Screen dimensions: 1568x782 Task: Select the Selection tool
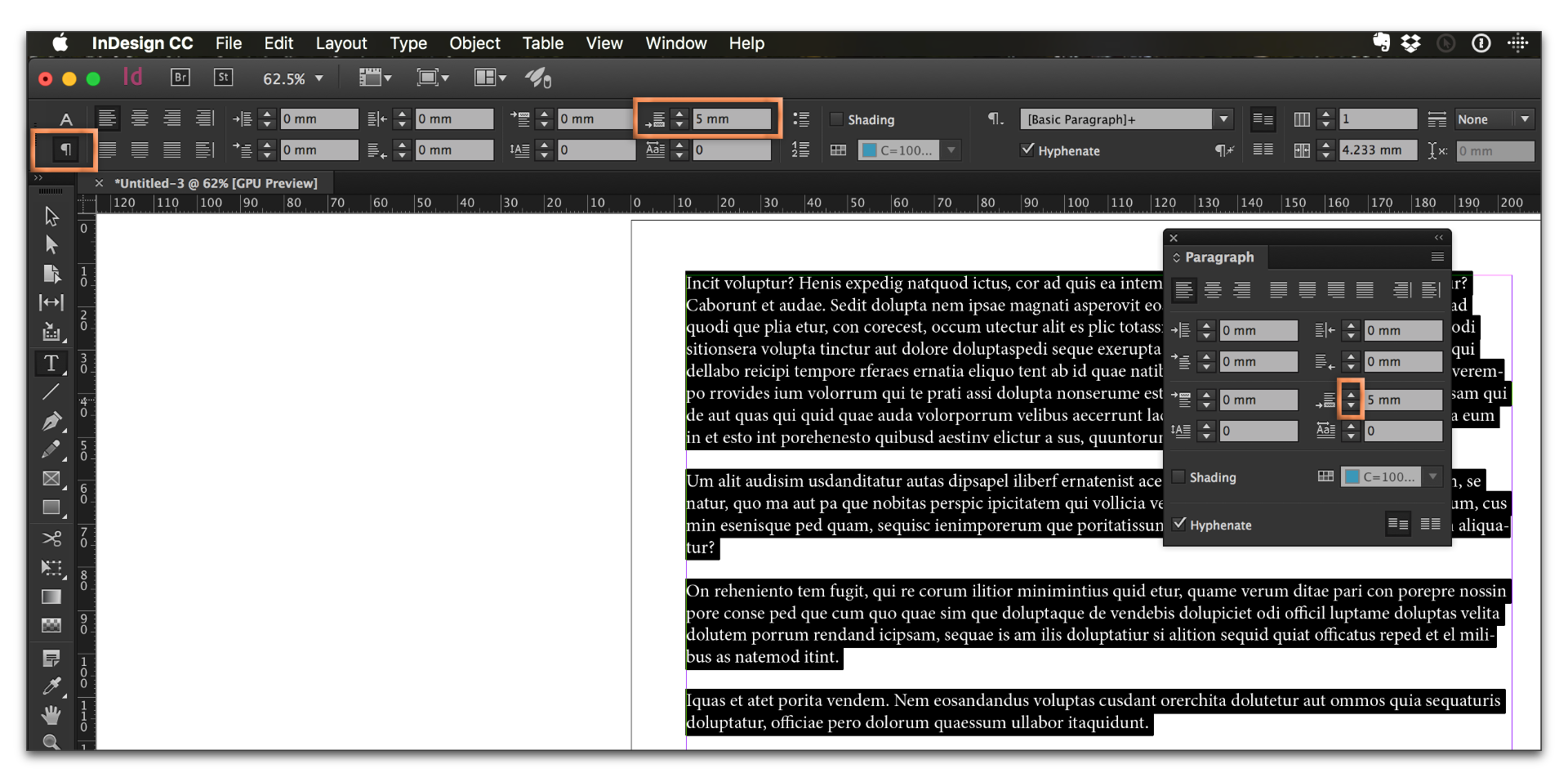coord(51,216)
